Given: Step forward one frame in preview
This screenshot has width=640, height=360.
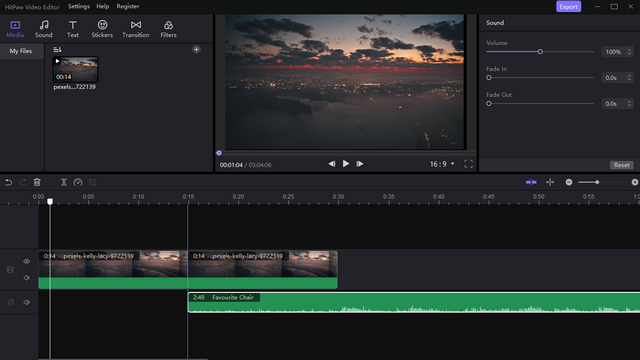Looking at the screenshot, I should [360, 164].
